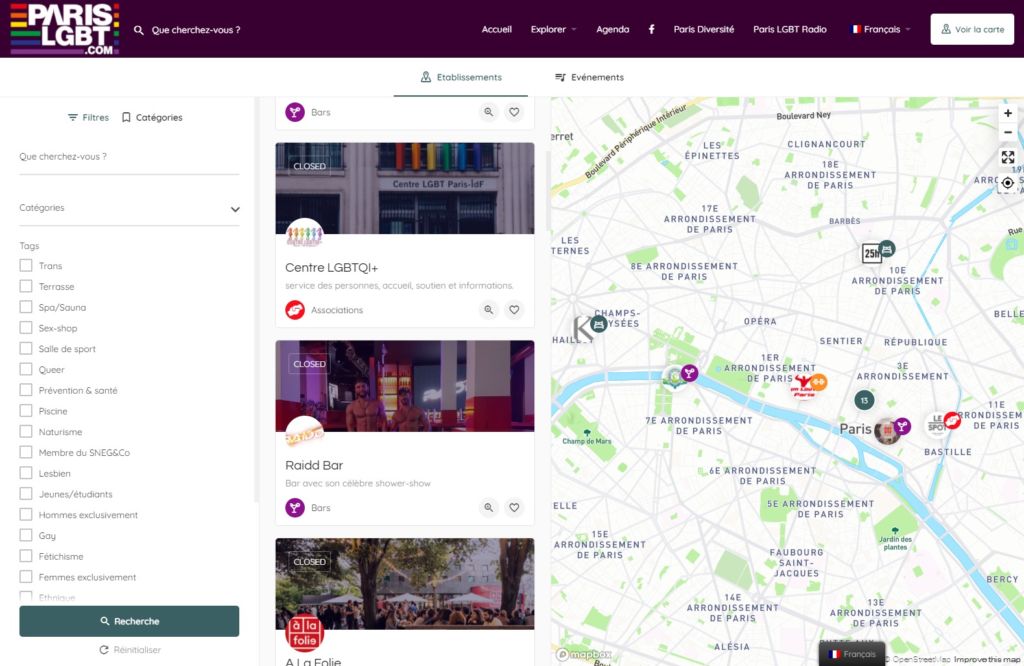Tick the Spa/Sauna checkbox
The image size is (1024, 666).
pyautogui.click(x=25, y=307)
